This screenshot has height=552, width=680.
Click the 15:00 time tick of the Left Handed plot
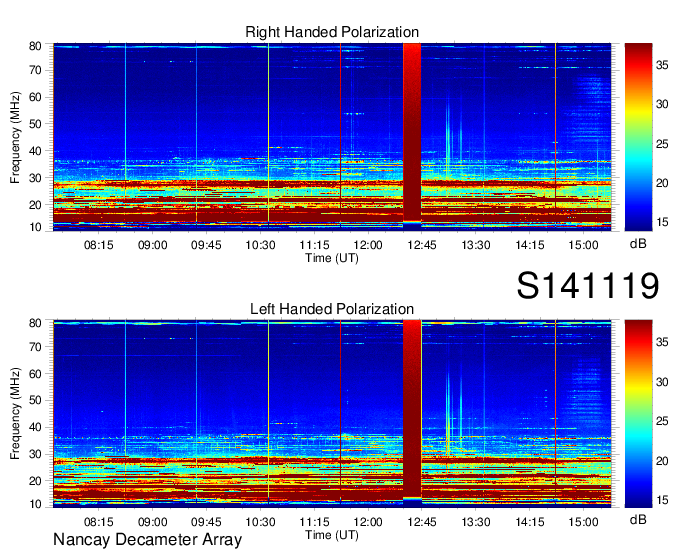click(583, 522)
